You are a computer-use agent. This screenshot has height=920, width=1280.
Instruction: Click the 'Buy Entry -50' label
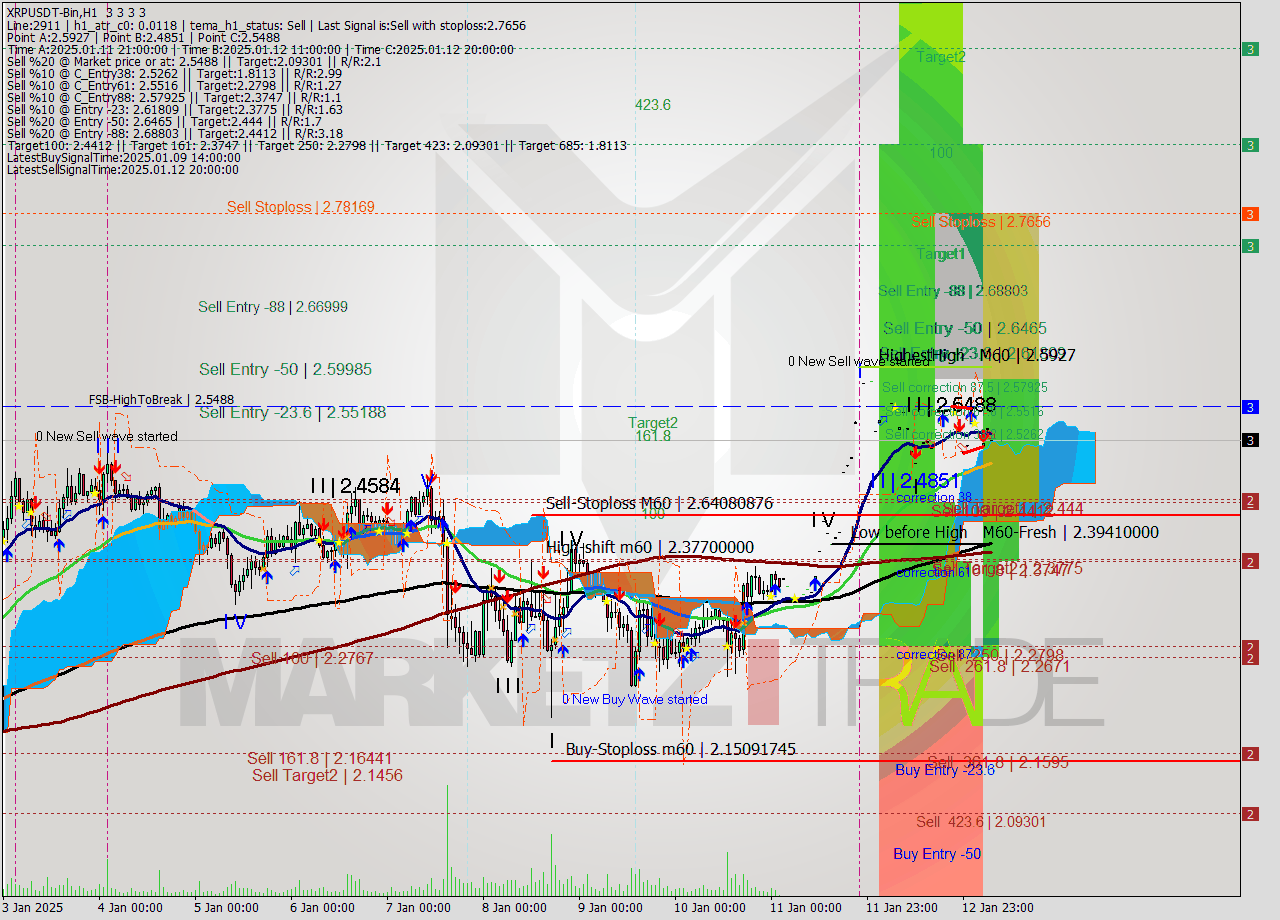coord(937,854)
